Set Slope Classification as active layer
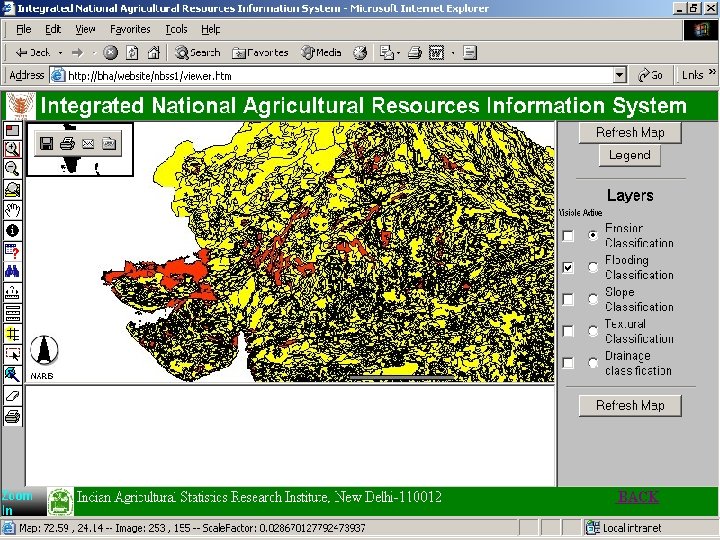The image size is (720, 540). click(x=593, y=299)
